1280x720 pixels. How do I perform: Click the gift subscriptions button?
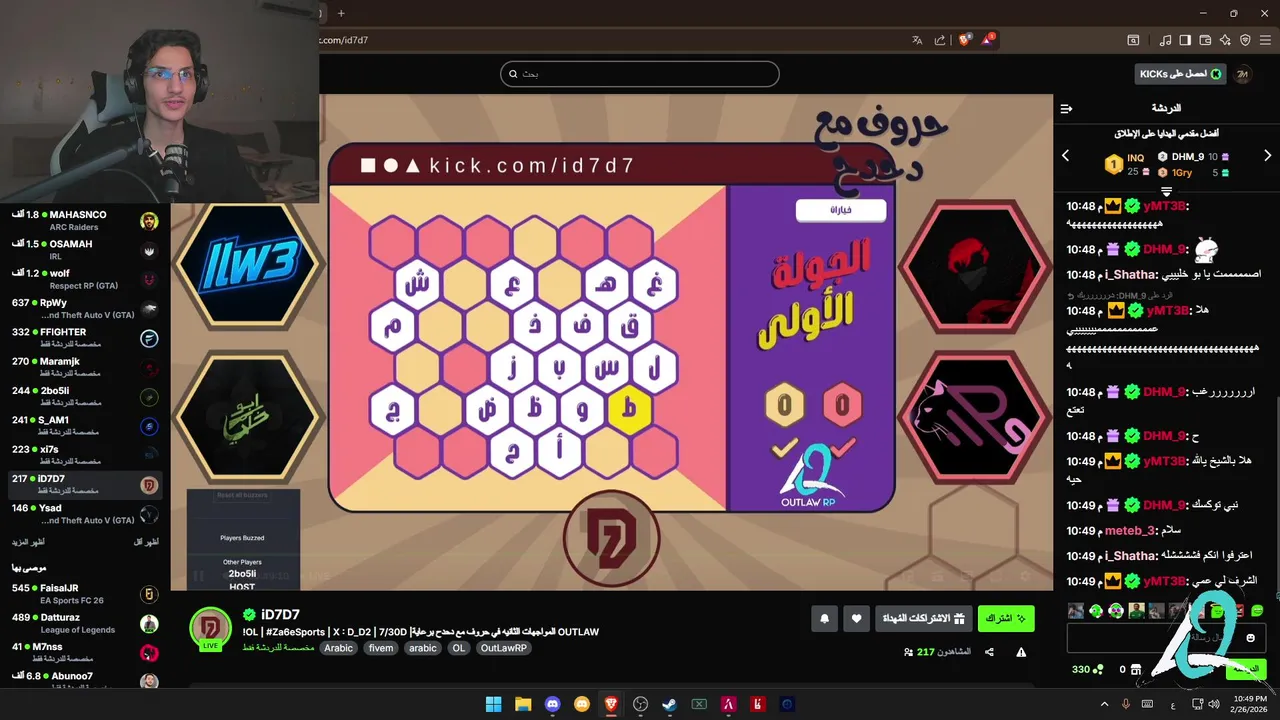click(923, 619)
